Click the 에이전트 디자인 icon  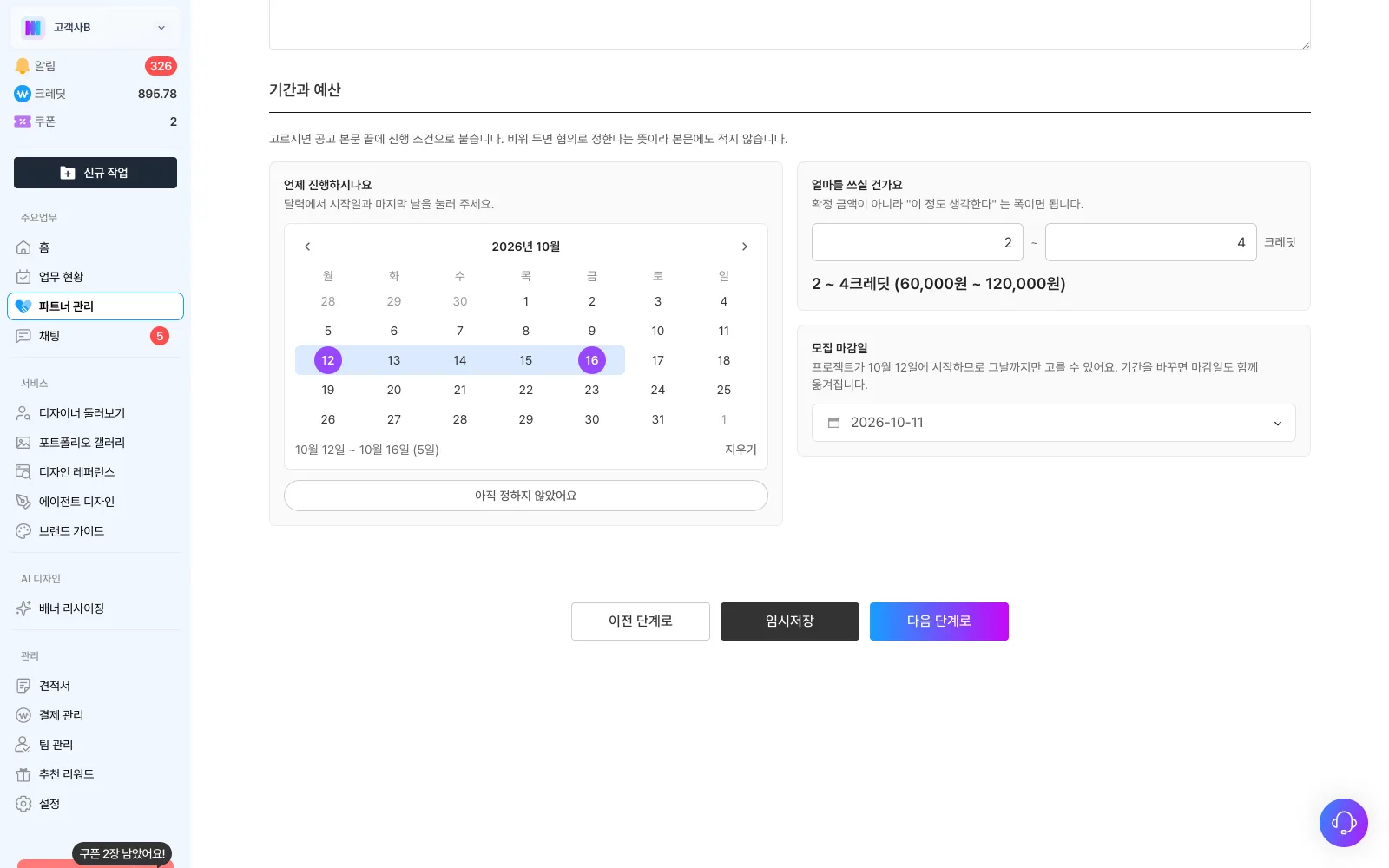pos(23,502)
